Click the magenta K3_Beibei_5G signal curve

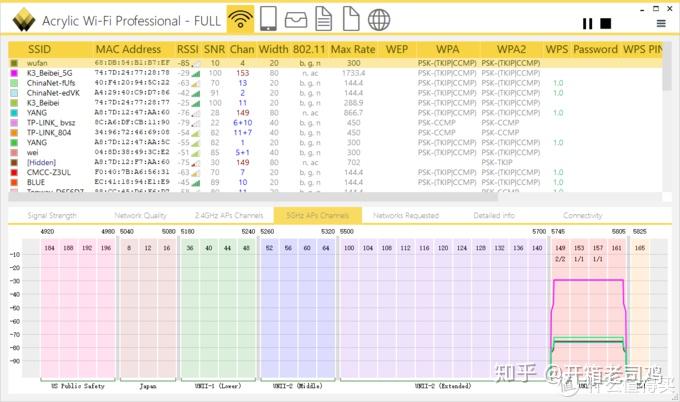pos(588,280)
